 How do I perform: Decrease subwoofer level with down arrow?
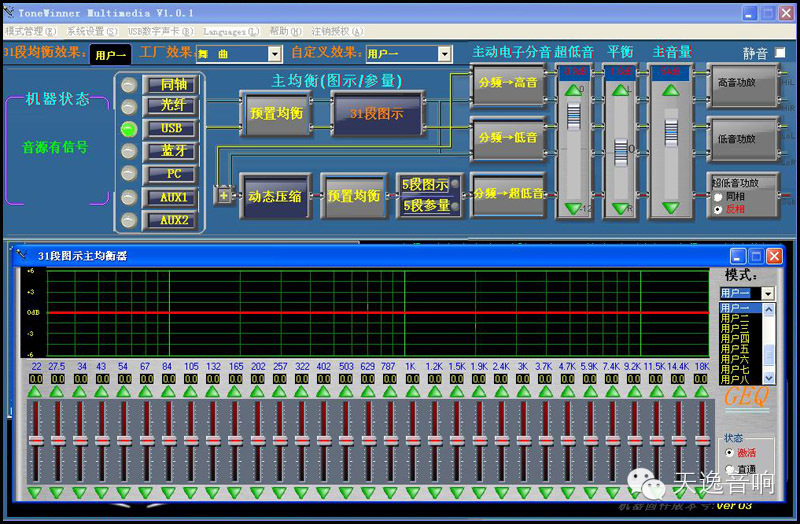coord(573,208)
